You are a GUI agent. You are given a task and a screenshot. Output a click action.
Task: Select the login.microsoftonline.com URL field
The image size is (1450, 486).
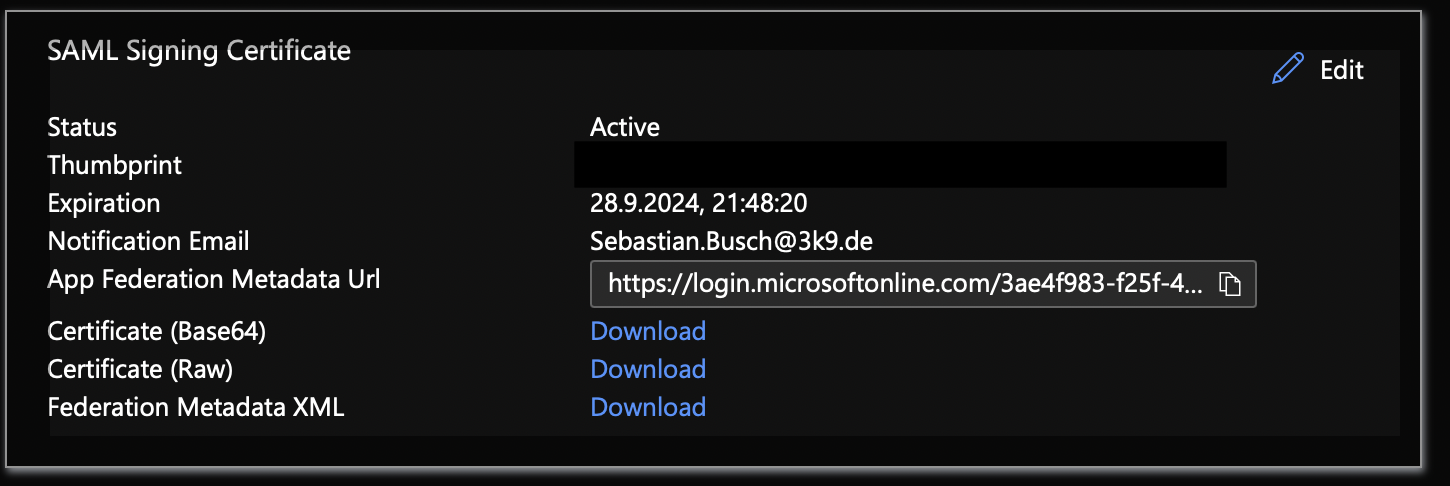pos(923,284)
